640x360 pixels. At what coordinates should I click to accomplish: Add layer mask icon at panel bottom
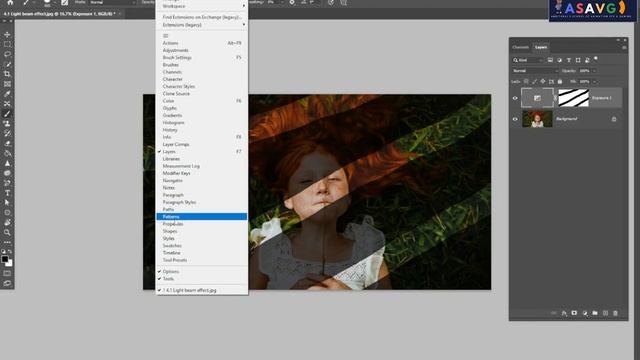(x=574, y=313)
